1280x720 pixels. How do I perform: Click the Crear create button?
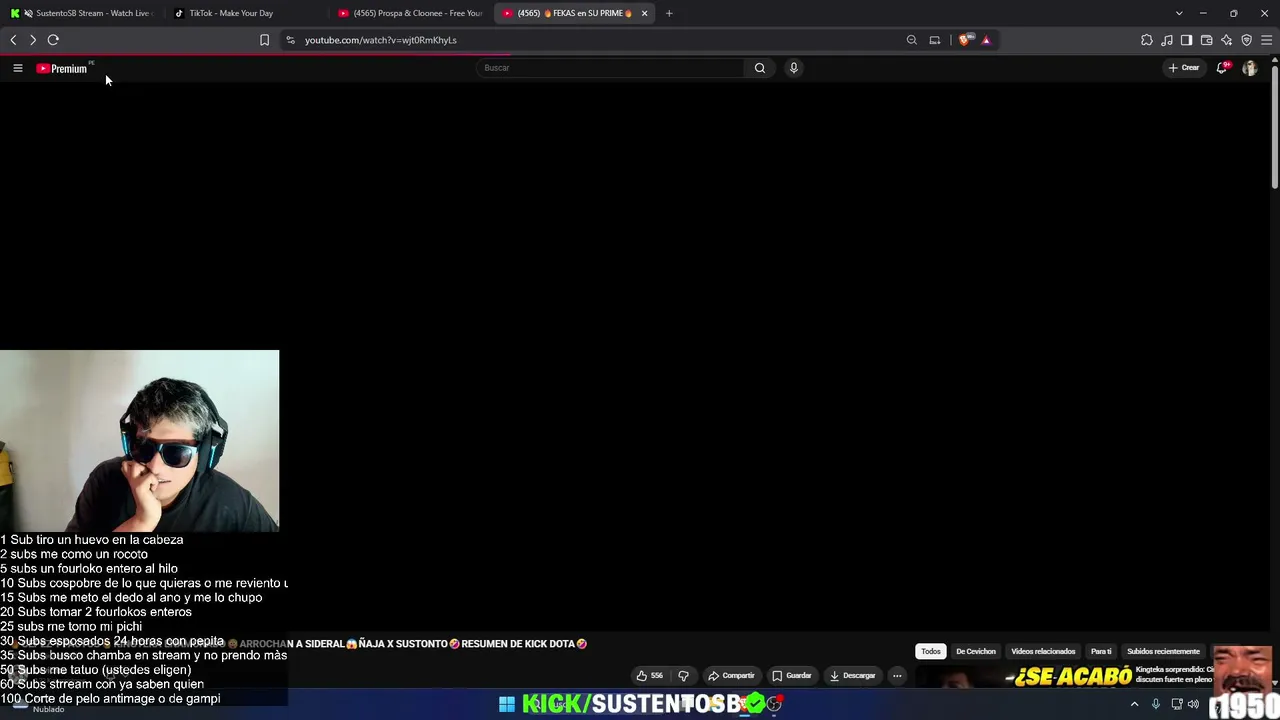pyautogui.click(x=1184, y=68)
